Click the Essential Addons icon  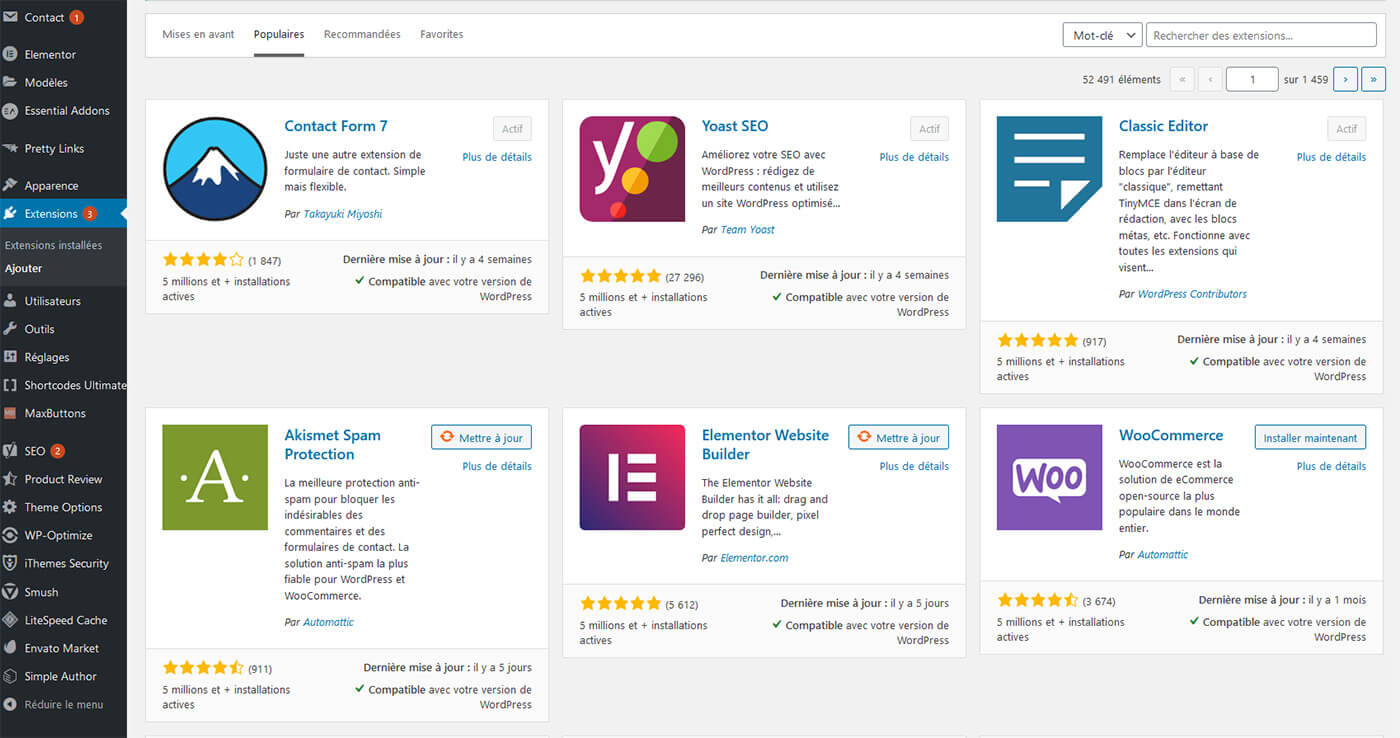pos(10,111)
